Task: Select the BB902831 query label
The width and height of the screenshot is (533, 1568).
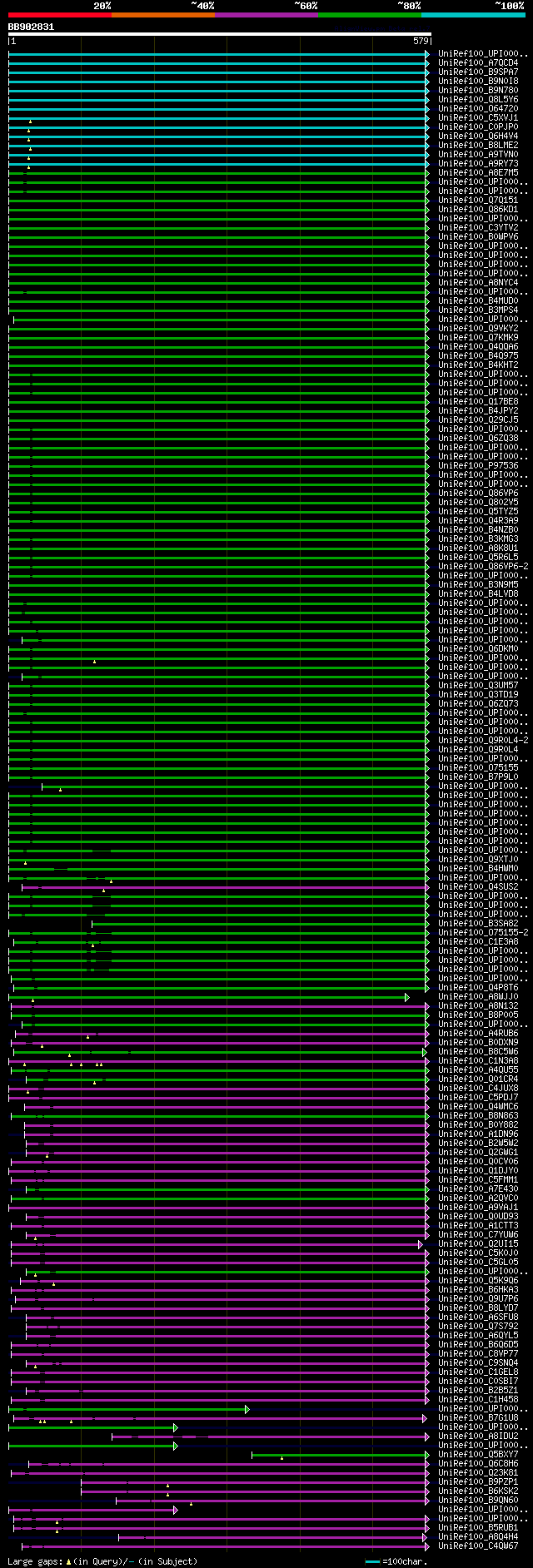Action: pos(31,27)
